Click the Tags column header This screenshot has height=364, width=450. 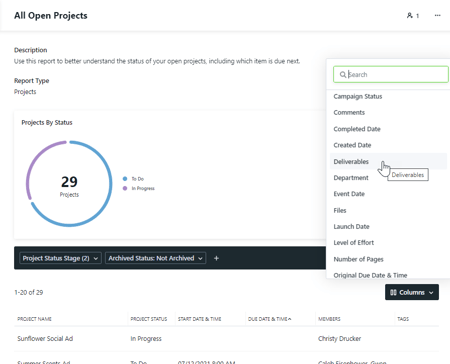pos(403,319)
